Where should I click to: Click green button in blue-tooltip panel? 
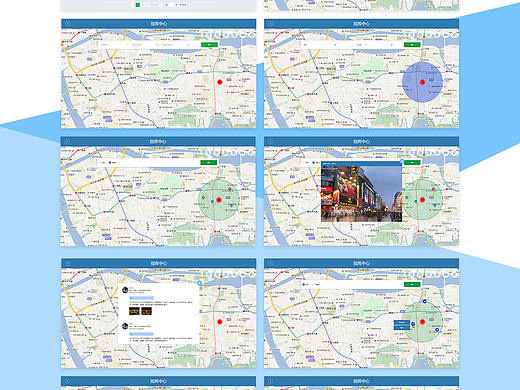click(x=412, y=284)
